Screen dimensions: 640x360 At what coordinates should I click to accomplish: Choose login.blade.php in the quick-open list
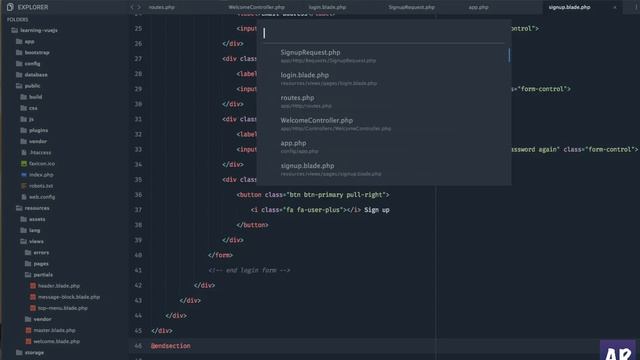[x=384, y=78]
